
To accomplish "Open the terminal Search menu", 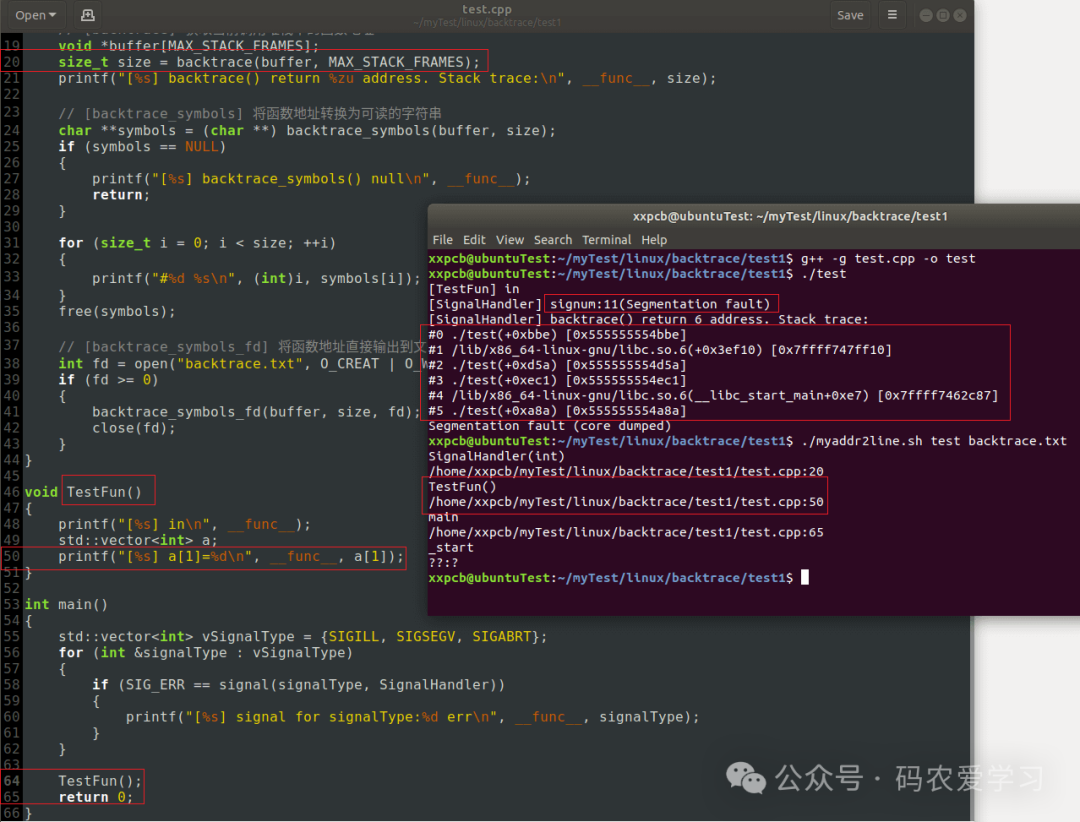I will click(553, 240).
